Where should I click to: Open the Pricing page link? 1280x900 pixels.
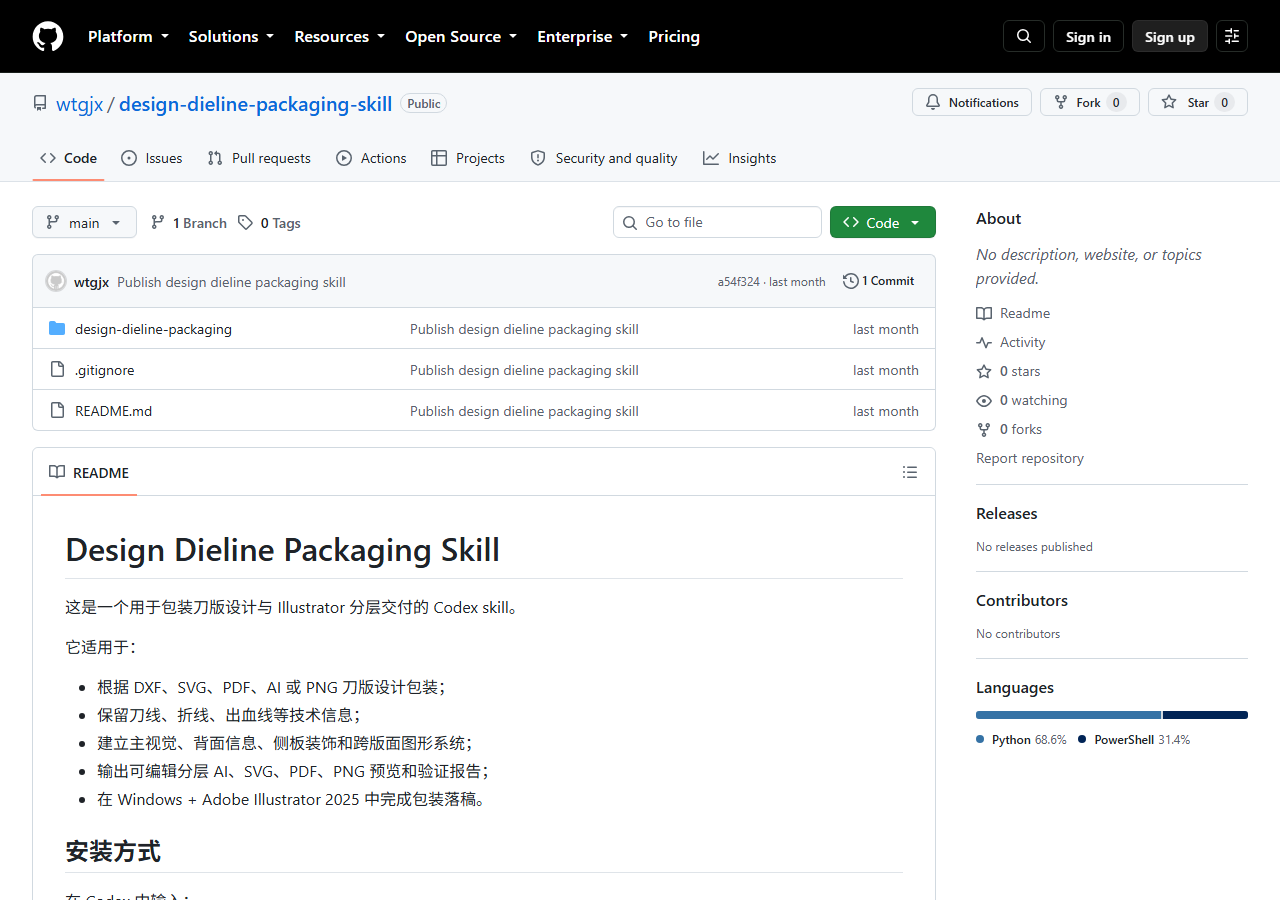tap(674, 36)
